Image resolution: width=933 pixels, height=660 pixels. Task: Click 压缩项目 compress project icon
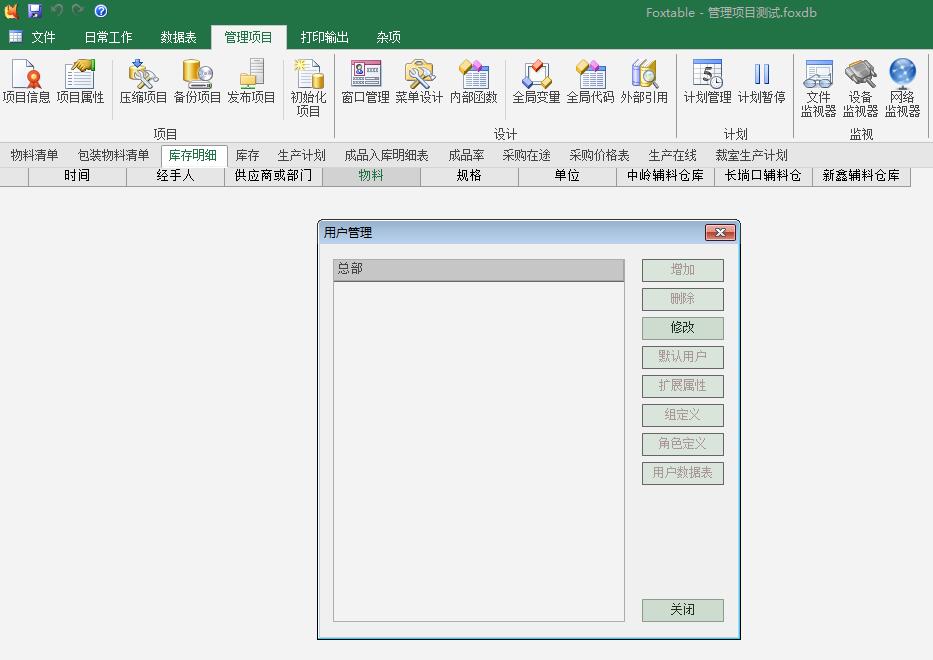pos(143,82)
